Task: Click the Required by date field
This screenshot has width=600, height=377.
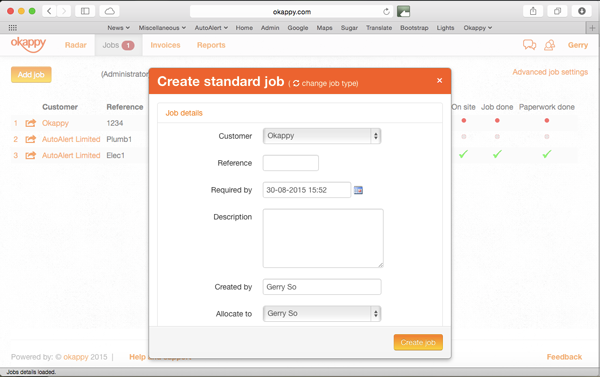Action: 307,190
